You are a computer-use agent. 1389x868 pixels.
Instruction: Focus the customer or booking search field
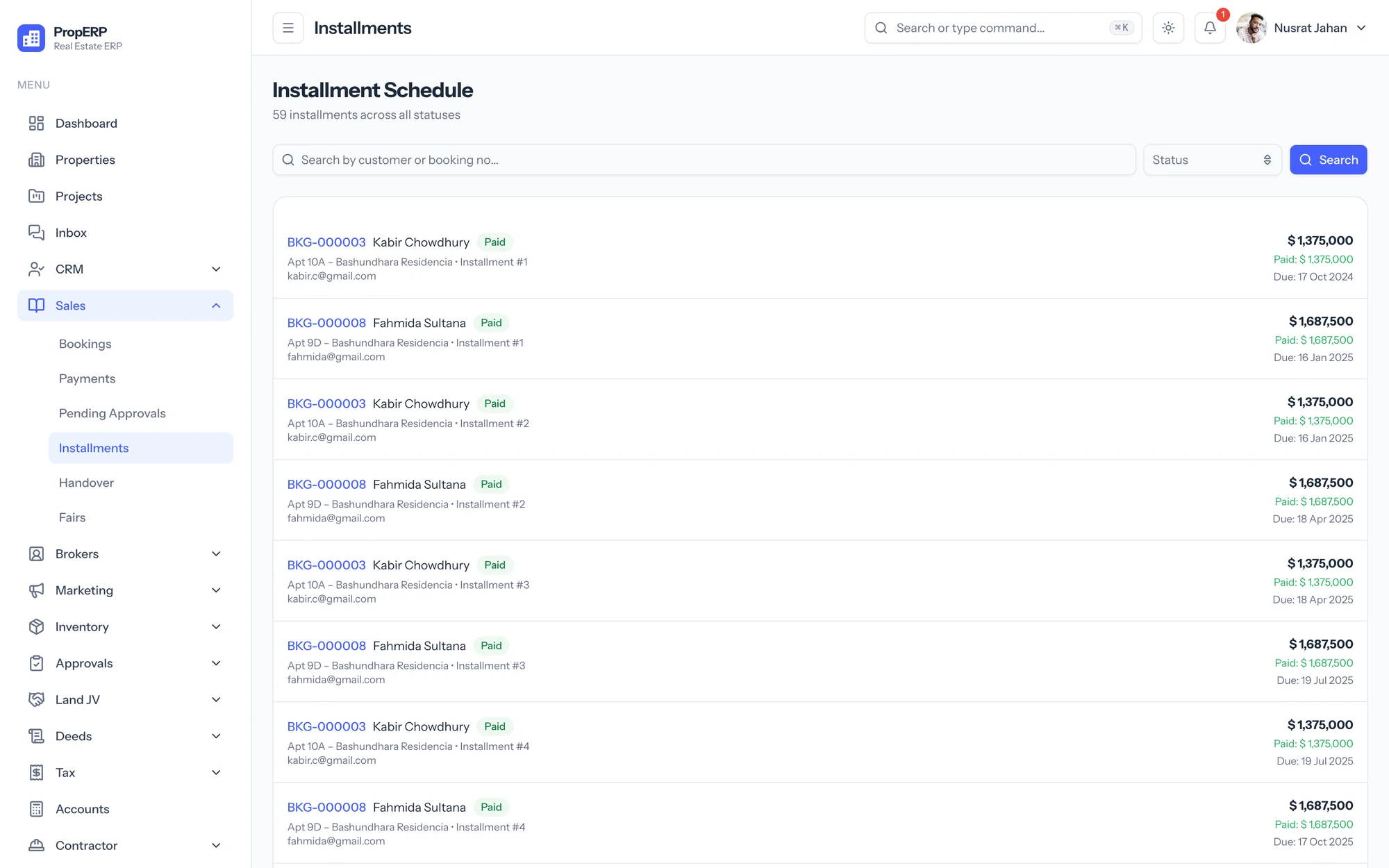pos(704,160)
